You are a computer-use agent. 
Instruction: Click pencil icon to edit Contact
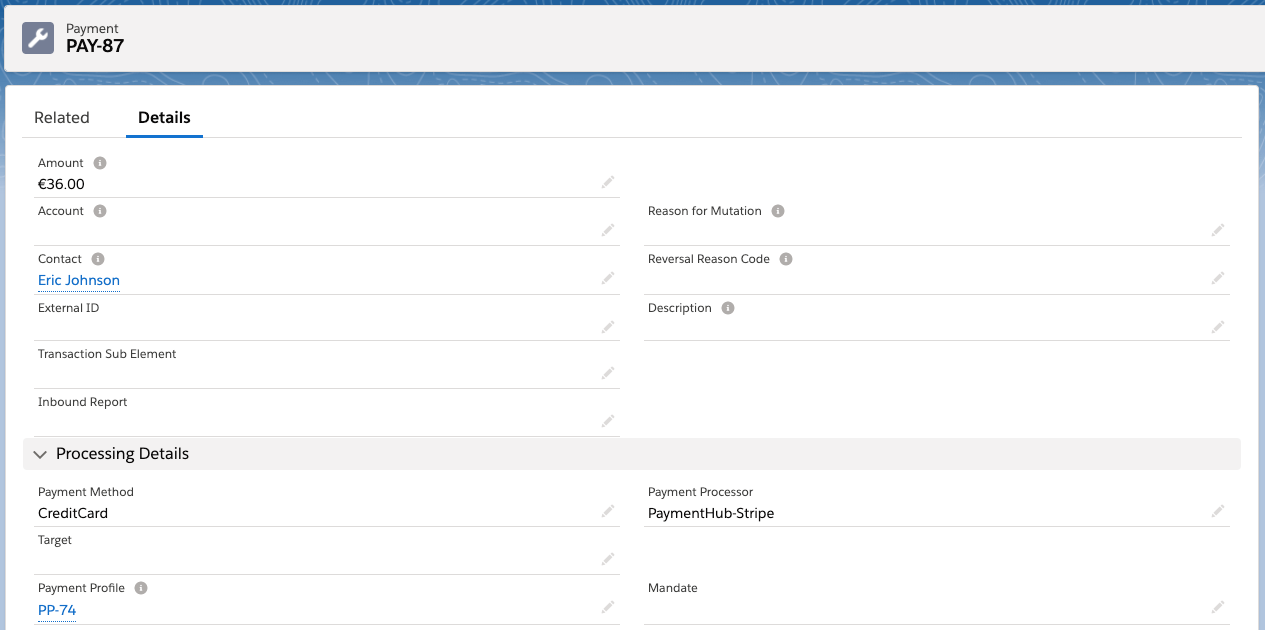(607, 278)
